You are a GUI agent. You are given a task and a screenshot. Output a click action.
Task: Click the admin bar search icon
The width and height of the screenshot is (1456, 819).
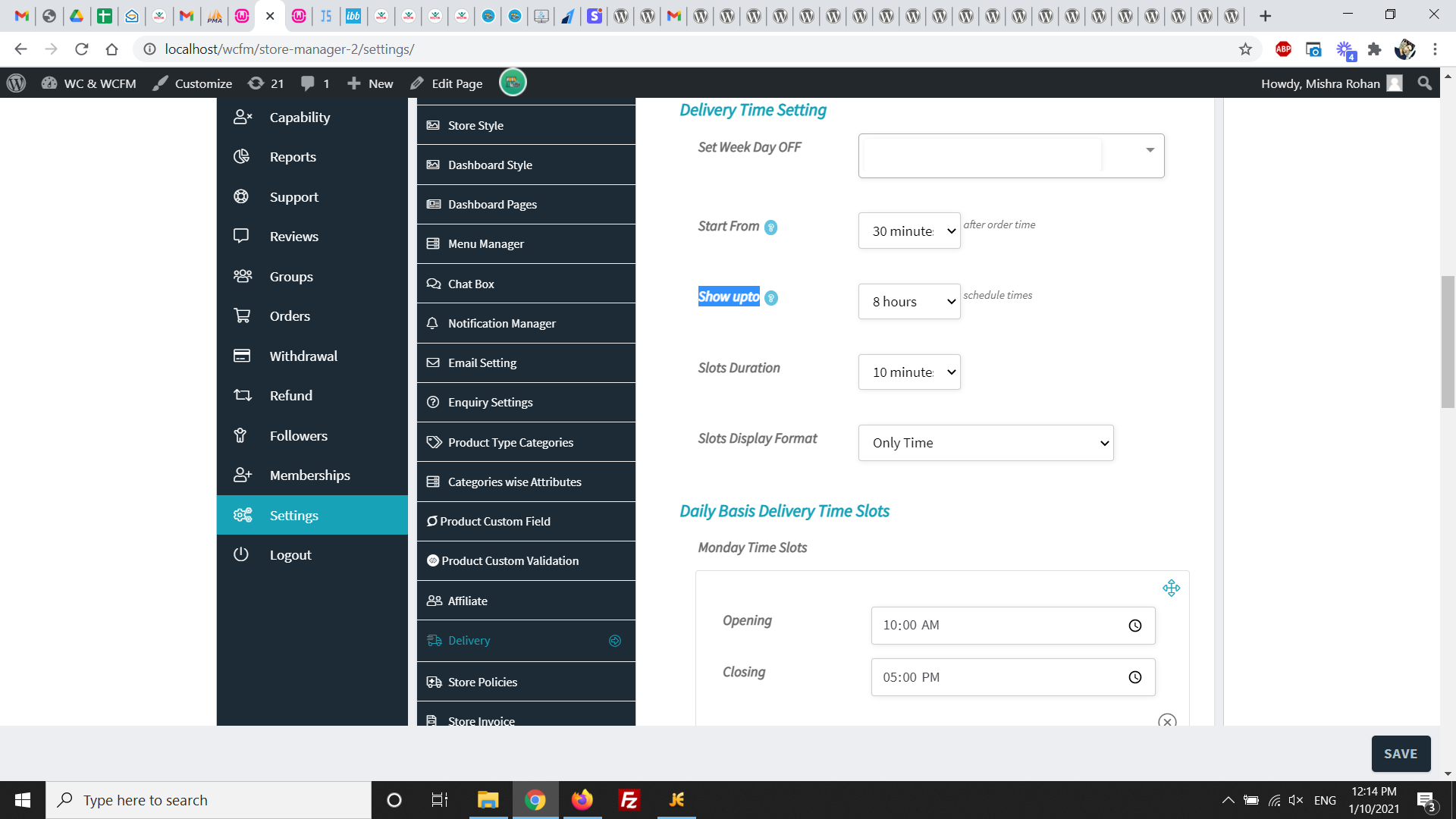pos(1425,83)
